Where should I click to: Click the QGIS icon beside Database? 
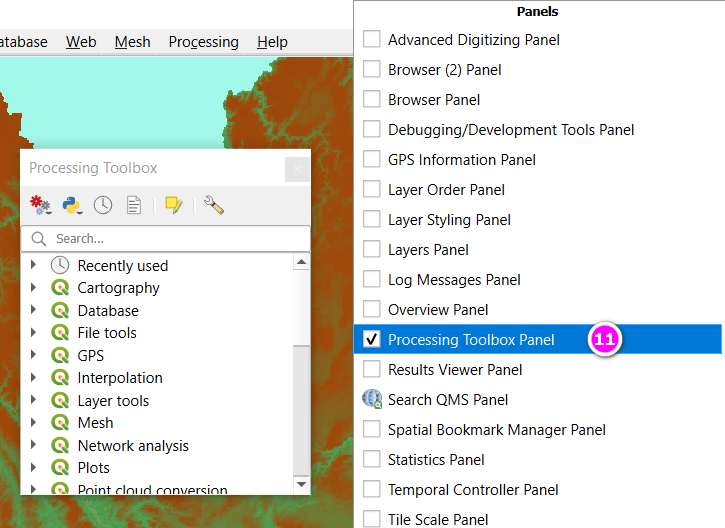[60, 310]
